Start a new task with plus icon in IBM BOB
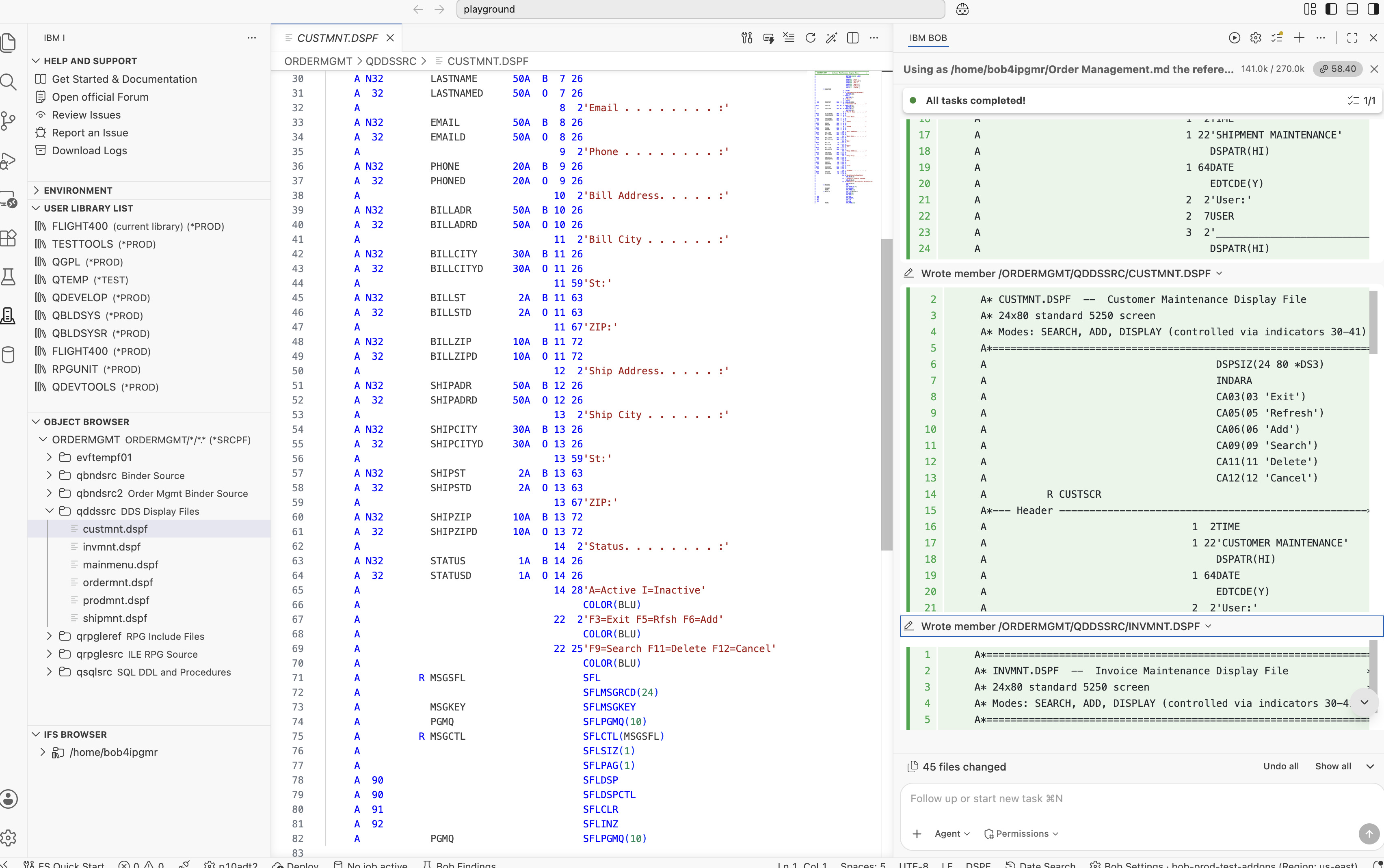The height and width of the screenshot is (868, 1384). 1299,38
